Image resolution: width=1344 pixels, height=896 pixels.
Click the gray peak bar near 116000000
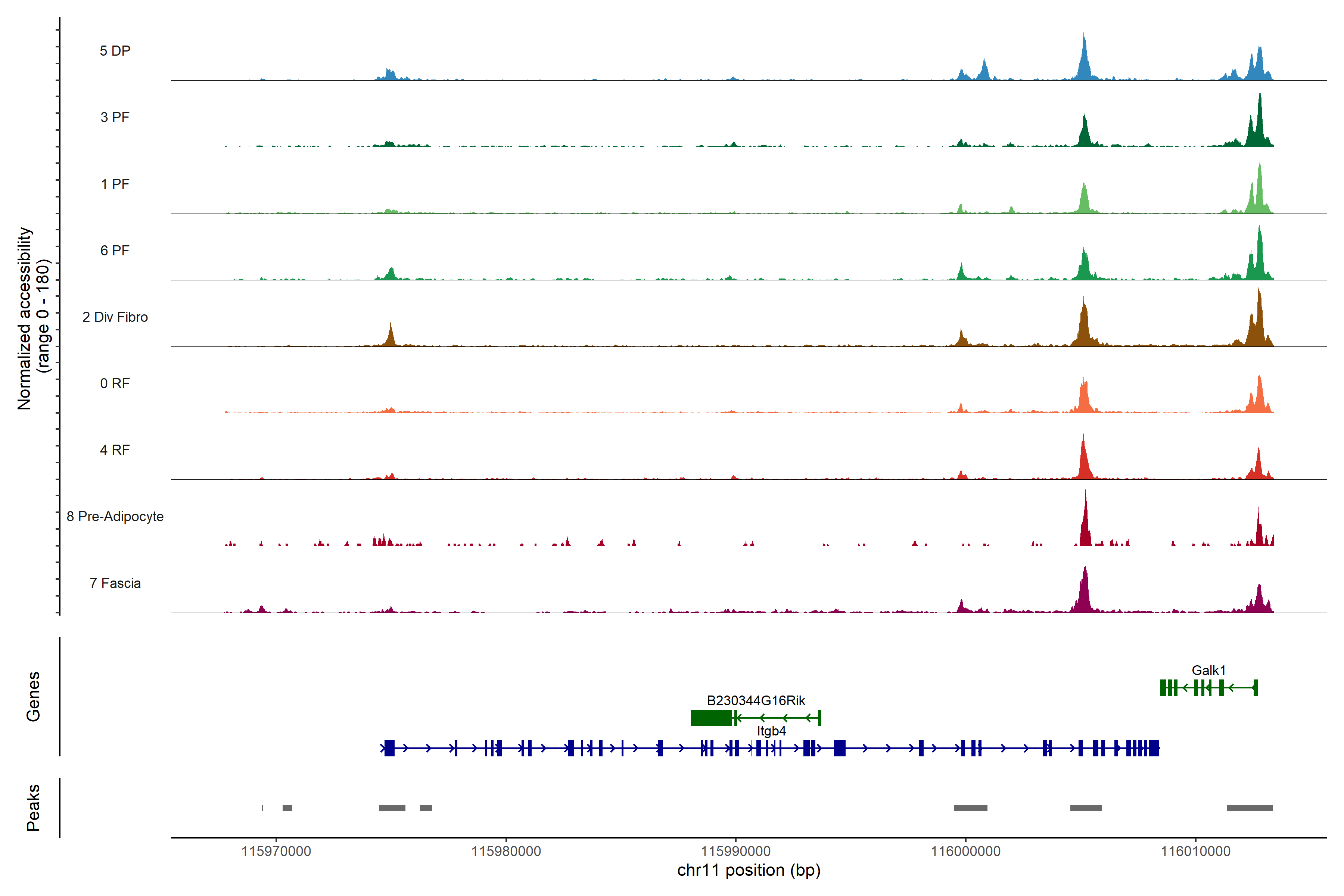970,808
